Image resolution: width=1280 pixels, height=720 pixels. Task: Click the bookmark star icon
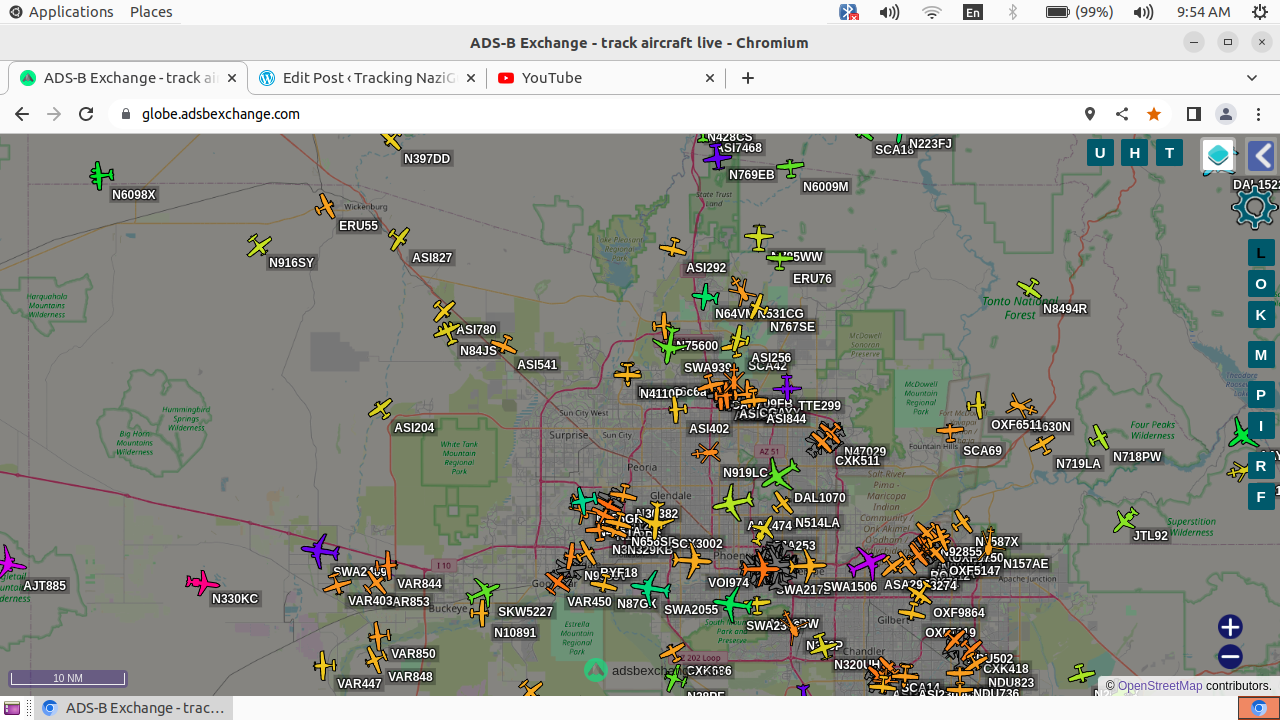[x=1154, y=114]
